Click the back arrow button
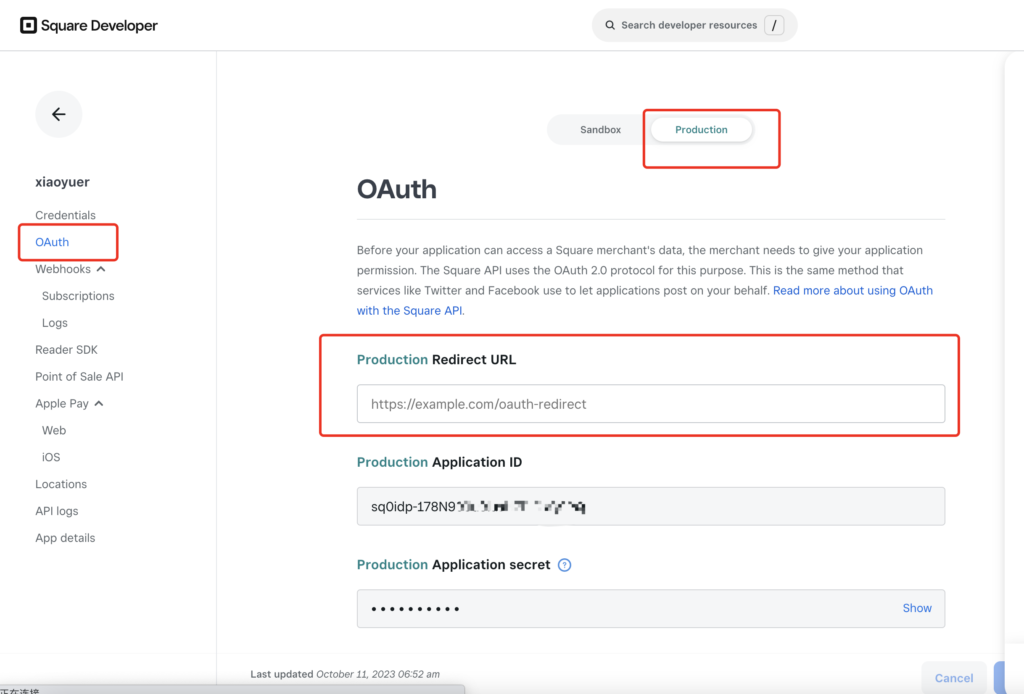The height and width of the screenshot is (694, 1024). [x=59, y=114]
